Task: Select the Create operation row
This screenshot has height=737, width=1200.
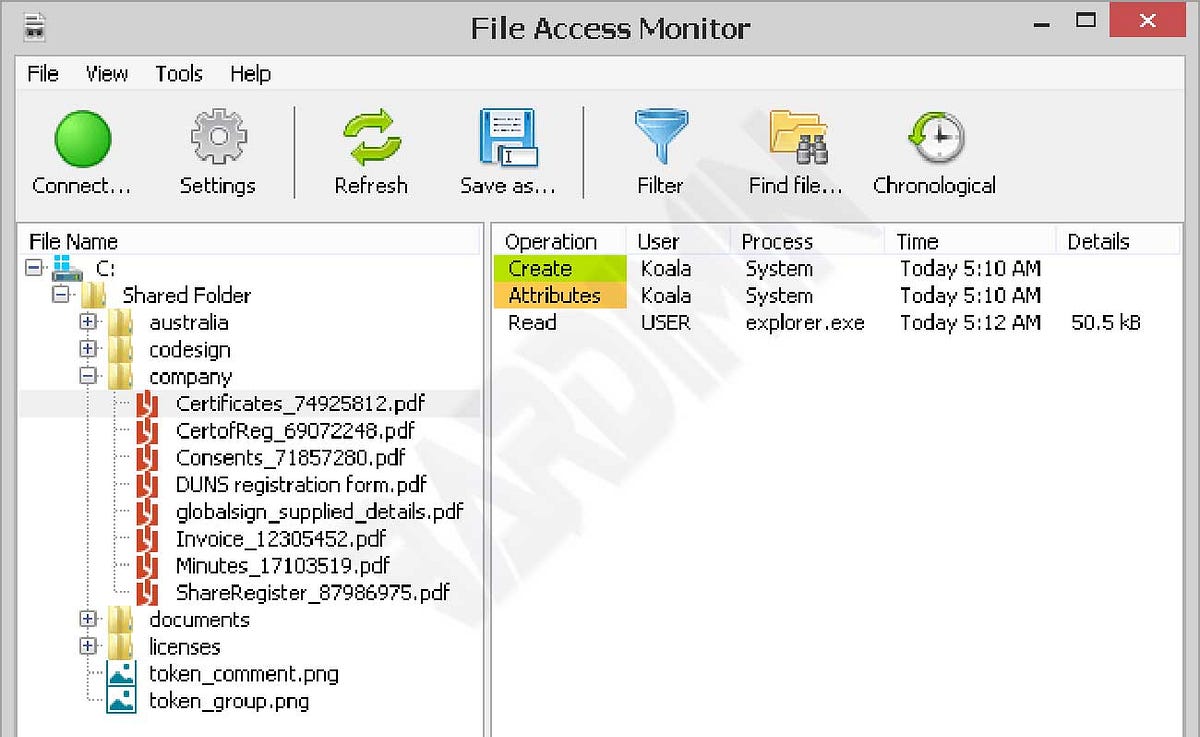Action: [x=541, y=268]
